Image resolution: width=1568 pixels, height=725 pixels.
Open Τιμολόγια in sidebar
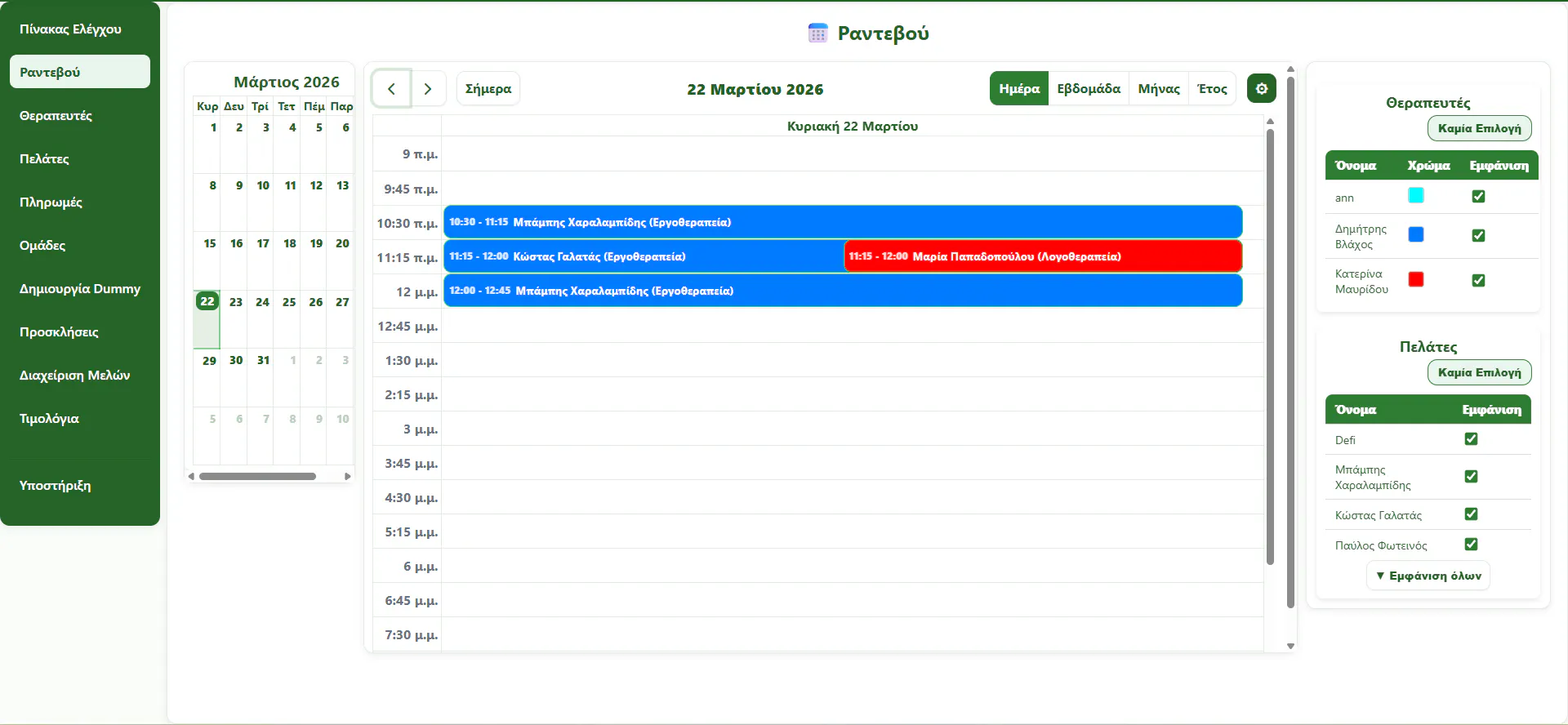point(80,418)
